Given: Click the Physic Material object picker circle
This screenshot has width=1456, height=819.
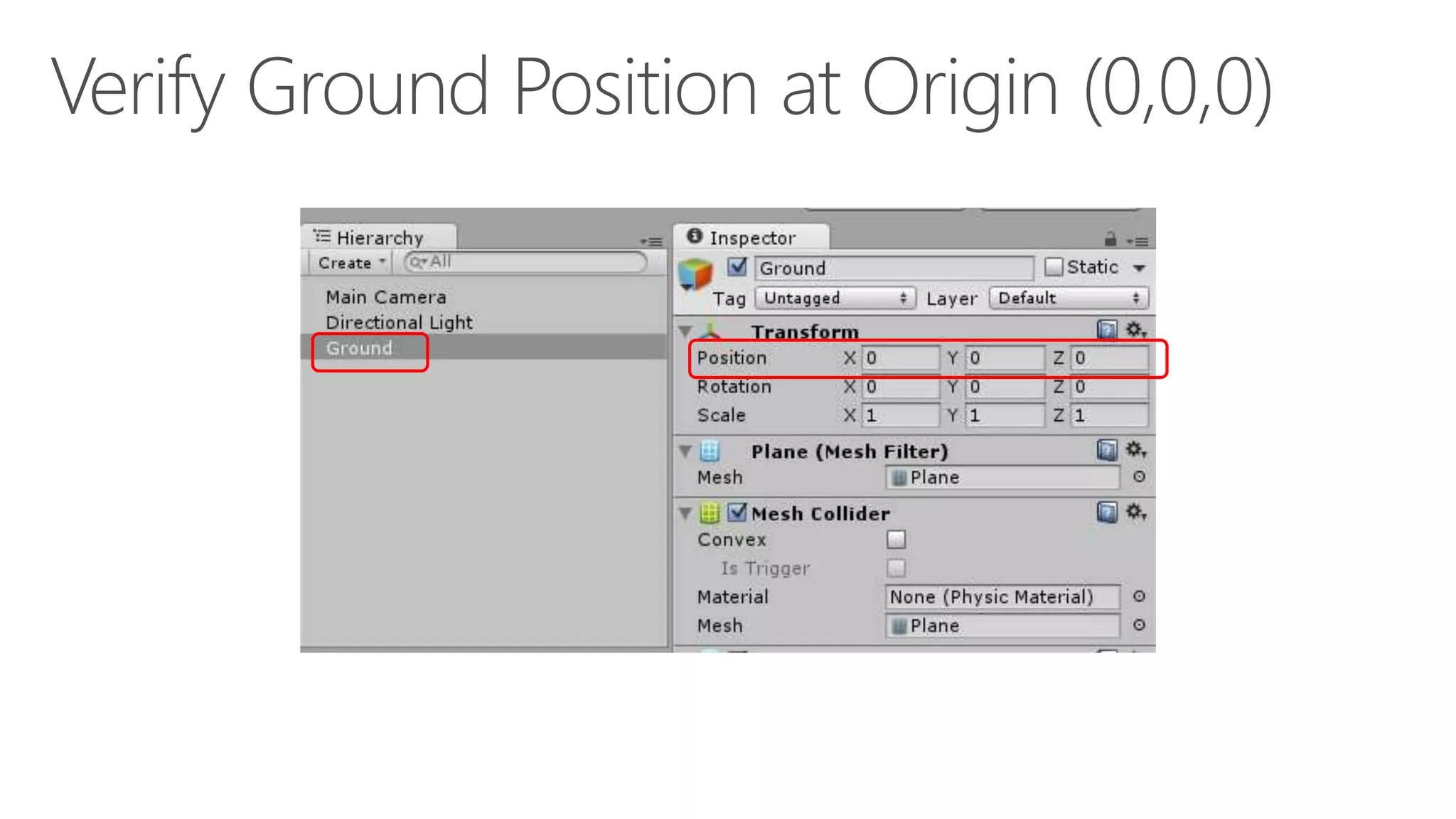Looking at the screenshot, I should pyautogui.click(x=1139, y=596).
